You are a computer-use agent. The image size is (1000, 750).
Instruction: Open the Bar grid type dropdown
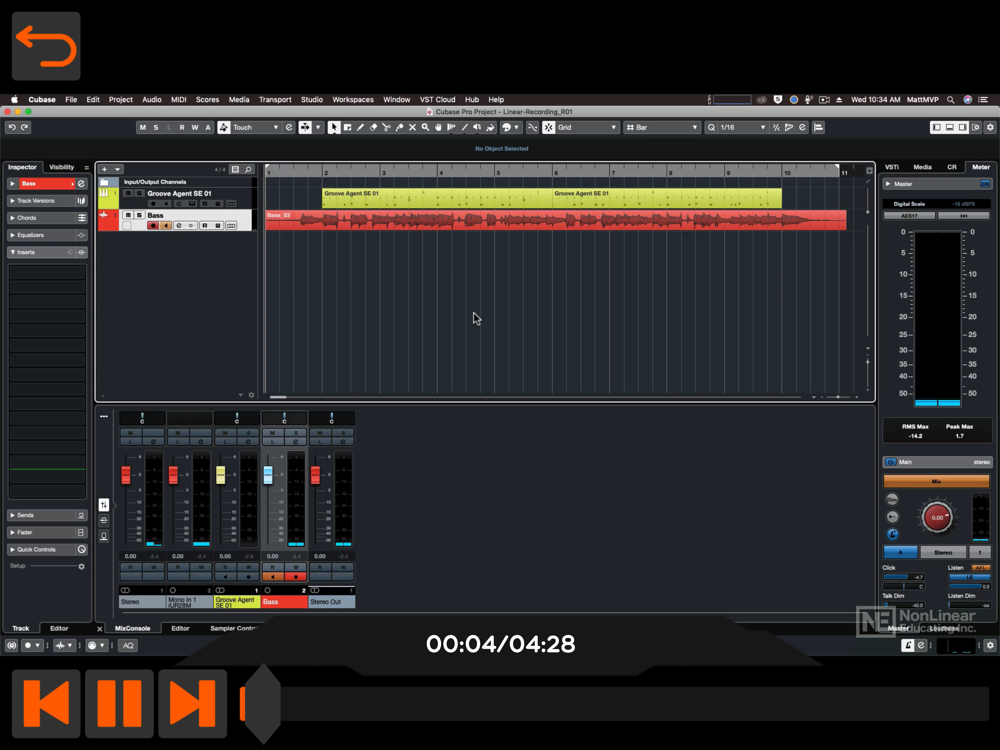[662, 128]
